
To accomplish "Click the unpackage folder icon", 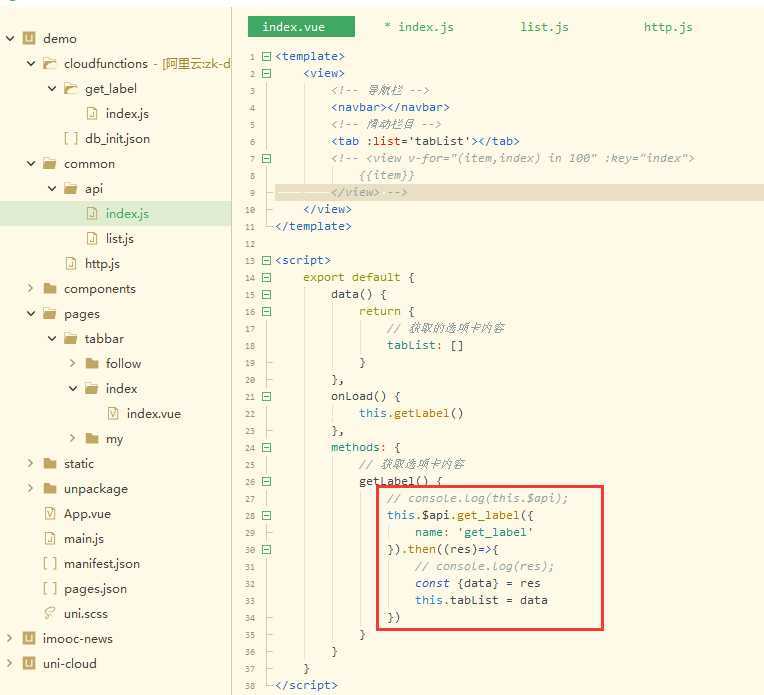I will coord(50,488).
